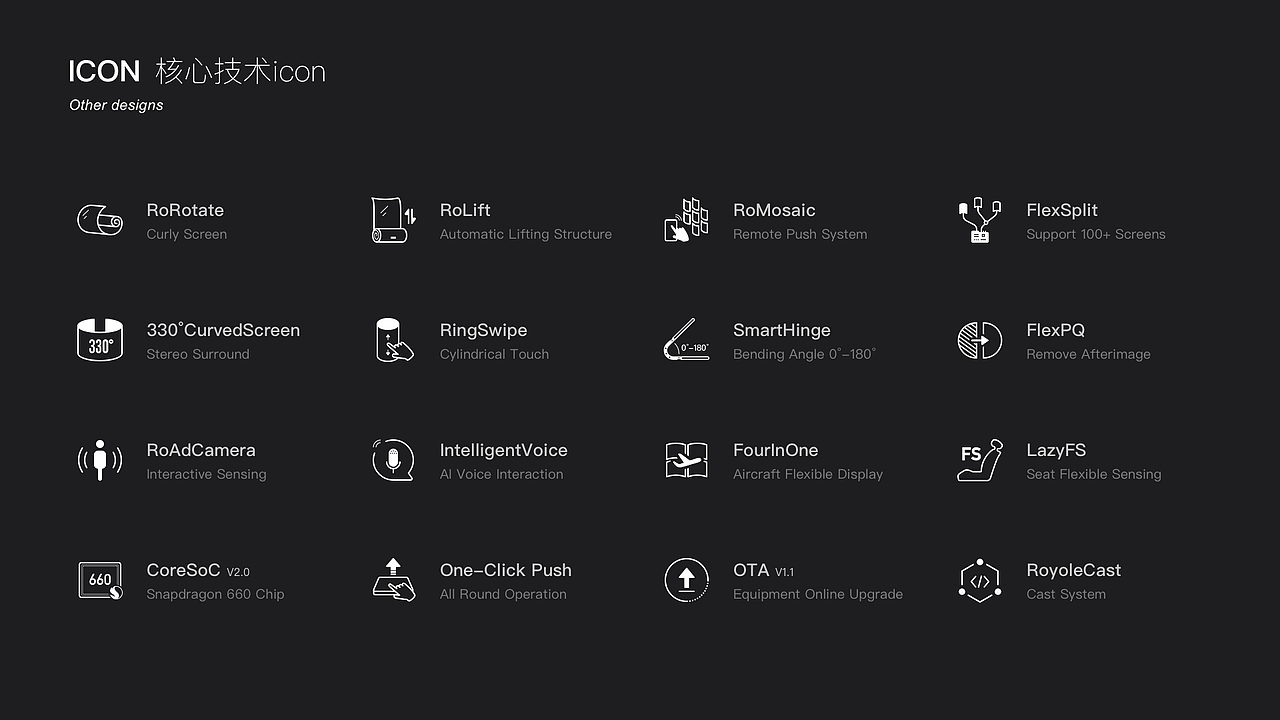Open the IntelligentVoice microphone icon
Image resolution: width=1280 pixels, height=720 pixels.
(393, 460)
